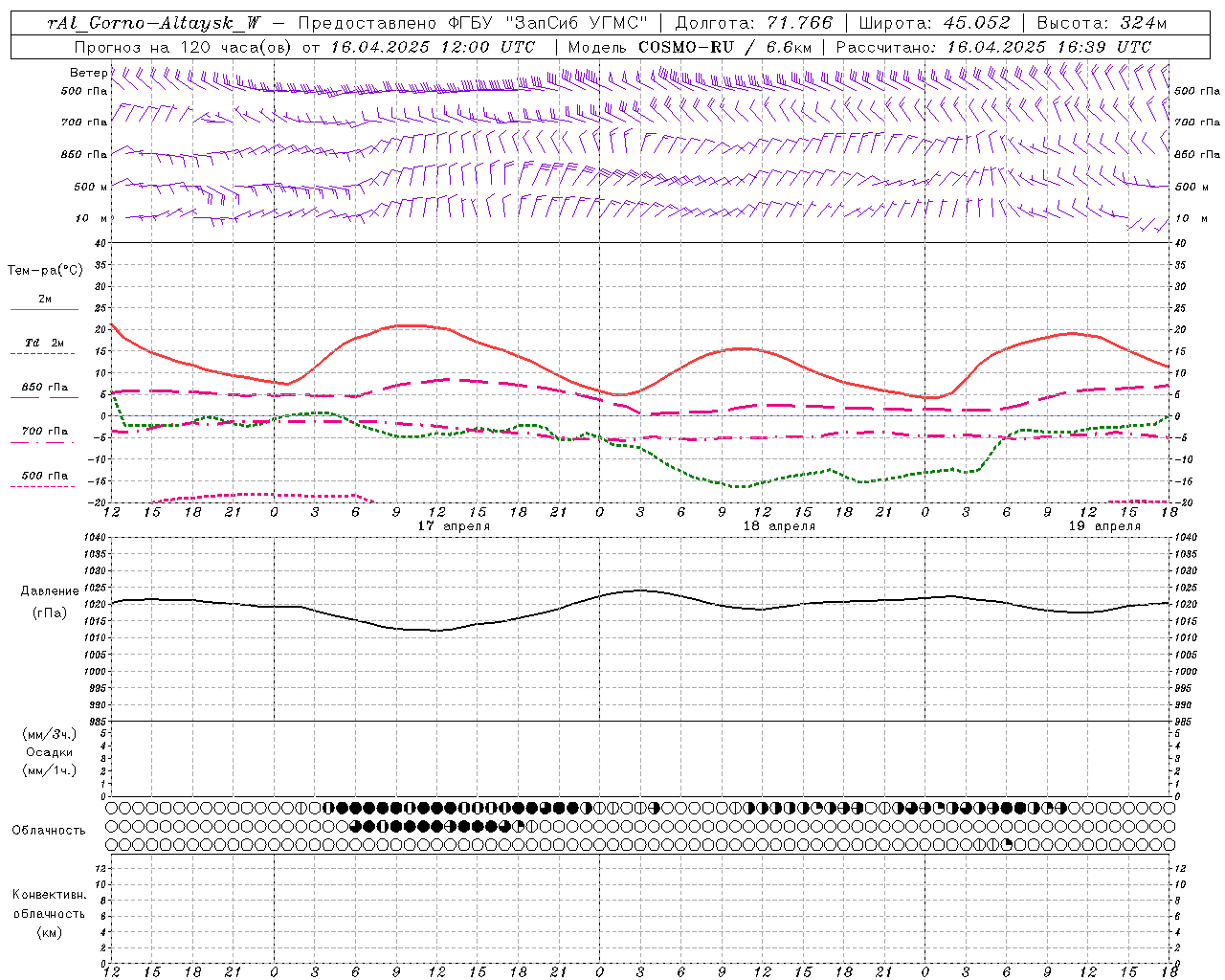Click the Облачность row label
1225x980 pixels.
click(49, 830)
